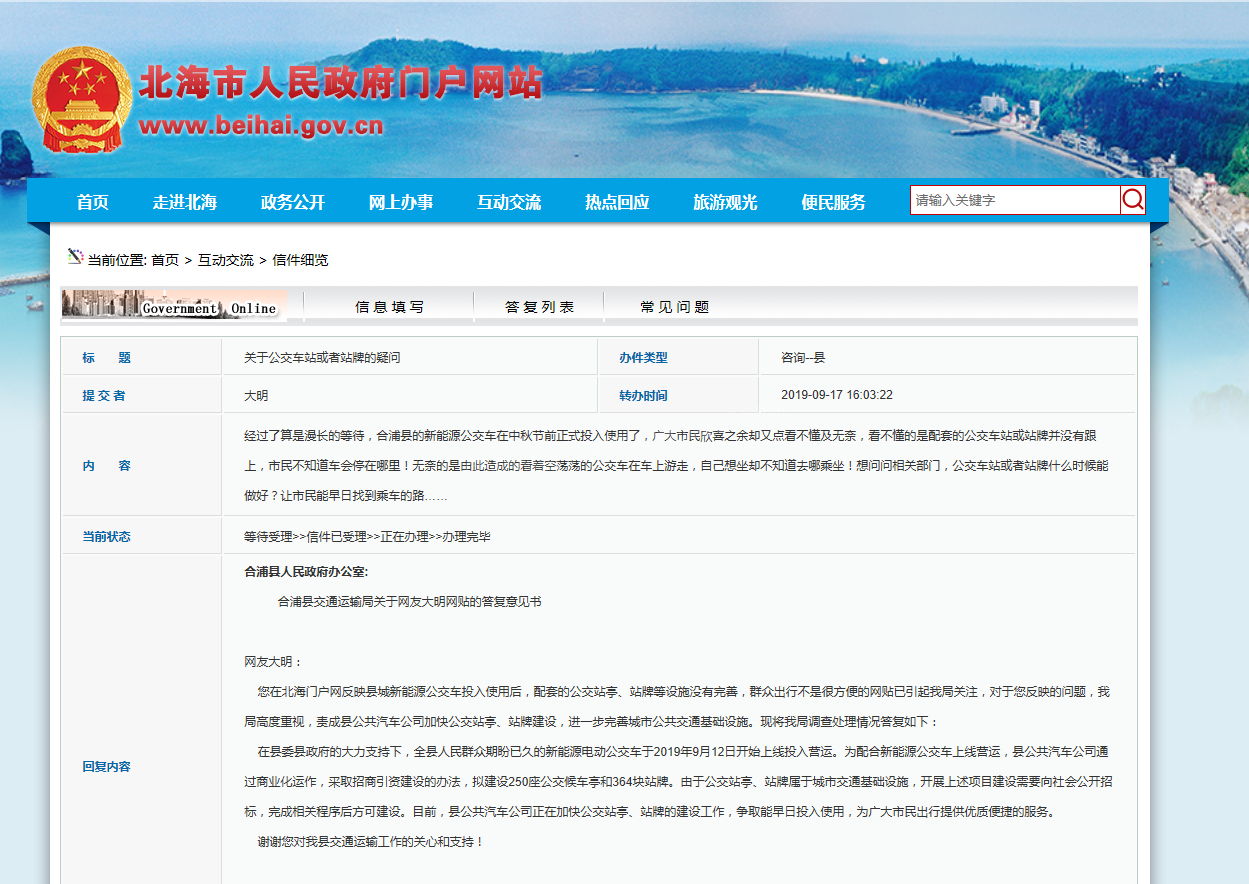This screenshot has height=884, width=1249.
Task: Click the search magnifier icon
Action: pyautogui.click(x=1133, y=200)
